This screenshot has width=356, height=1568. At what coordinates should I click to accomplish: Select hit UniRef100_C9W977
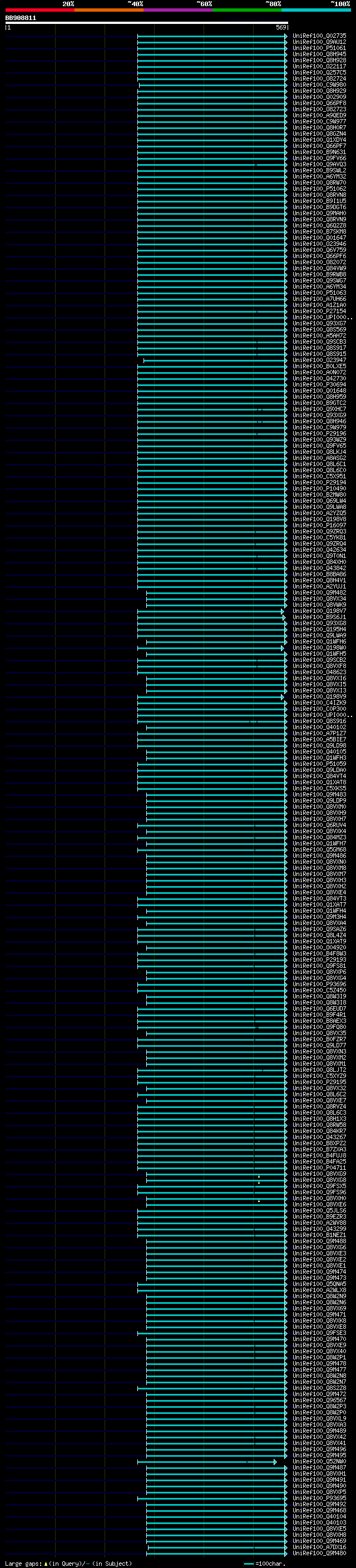319,122
